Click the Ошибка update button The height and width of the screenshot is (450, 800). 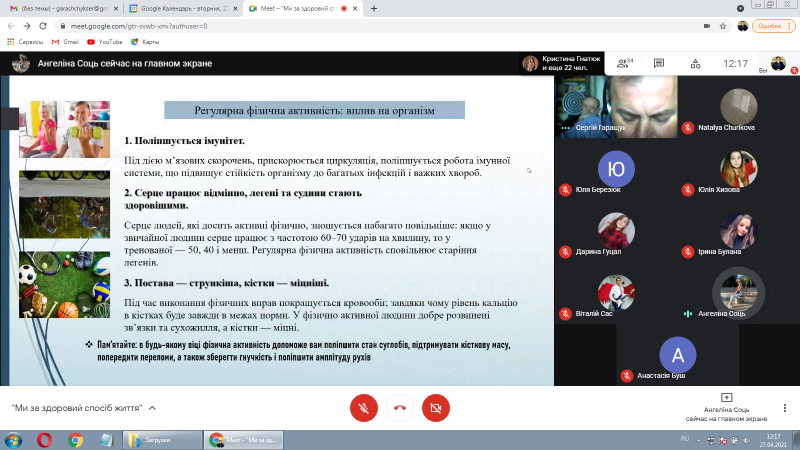(773, 26)
